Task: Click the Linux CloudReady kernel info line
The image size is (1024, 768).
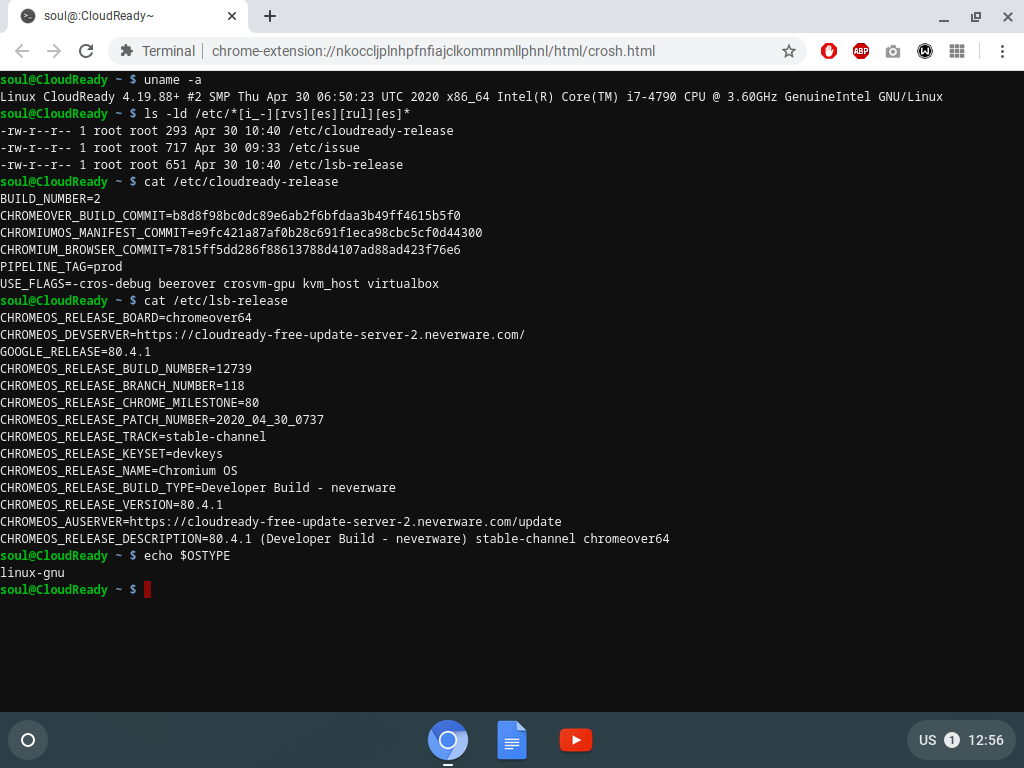Action: (472, 97)
